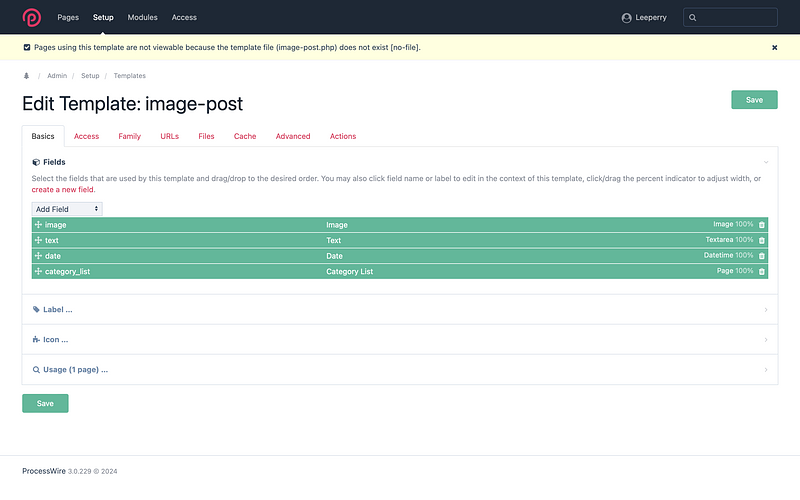Click the Icon puzzle-piece icon
The width and height of the screenshot is (800, 500).
pos(36,339)
